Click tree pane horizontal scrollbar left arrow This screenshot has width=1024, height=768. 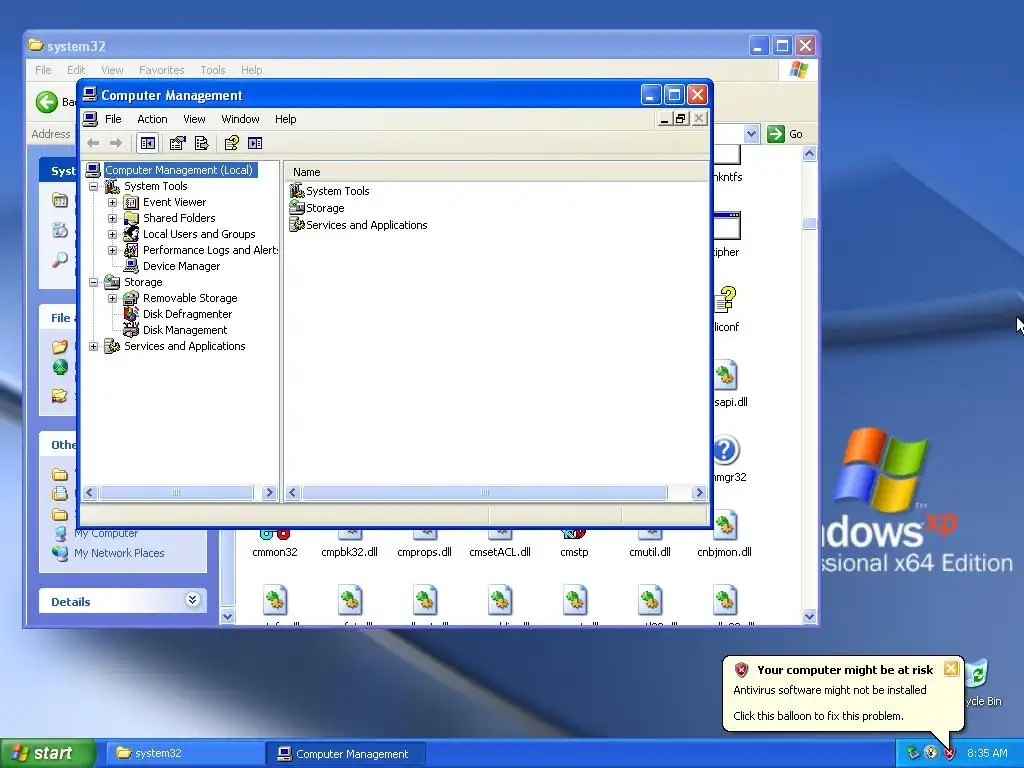pyautogui.click(x=90, y=493)
